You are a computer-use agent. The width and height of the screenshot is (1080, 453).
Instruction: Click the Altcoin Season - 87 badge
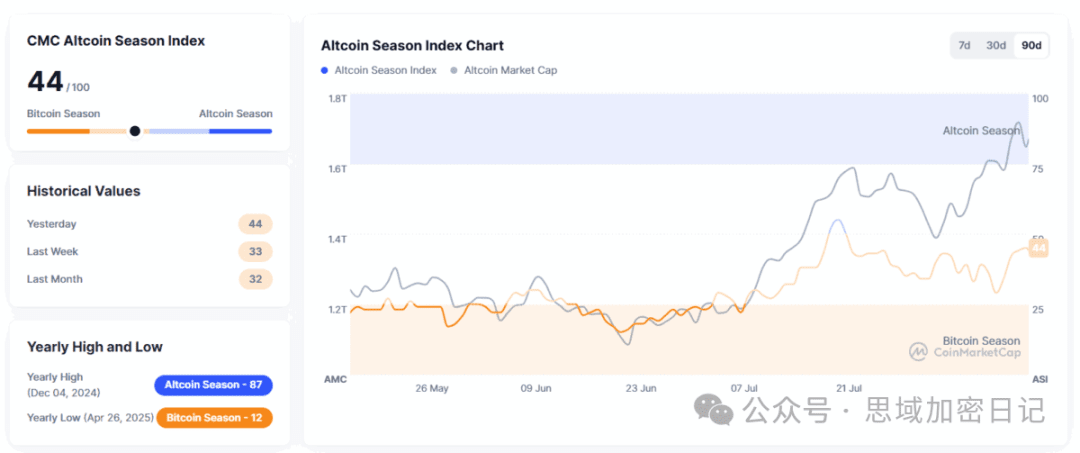point(214,385)
